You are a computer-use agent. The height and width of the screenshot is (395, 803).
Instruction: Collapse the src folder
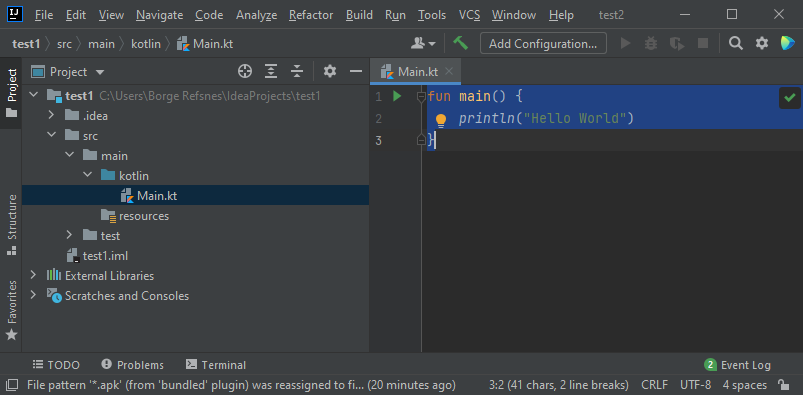point(52,135)
